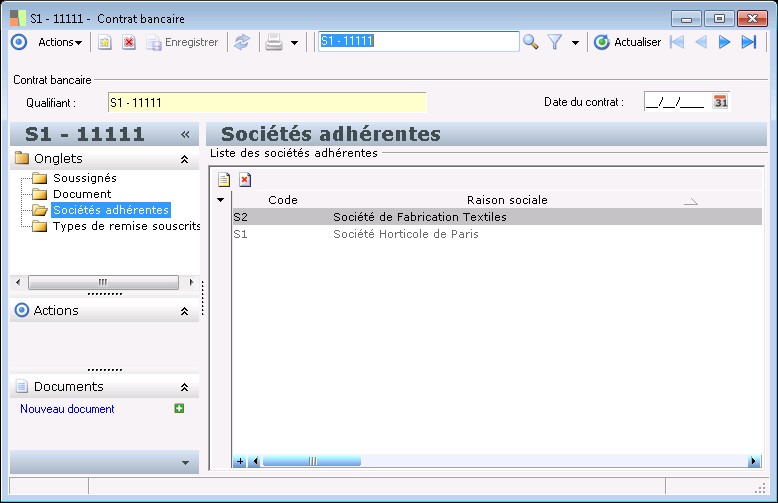778x503 pixels.
Task: Click the search field containing S1 - 11111
Action: point(418,41)
